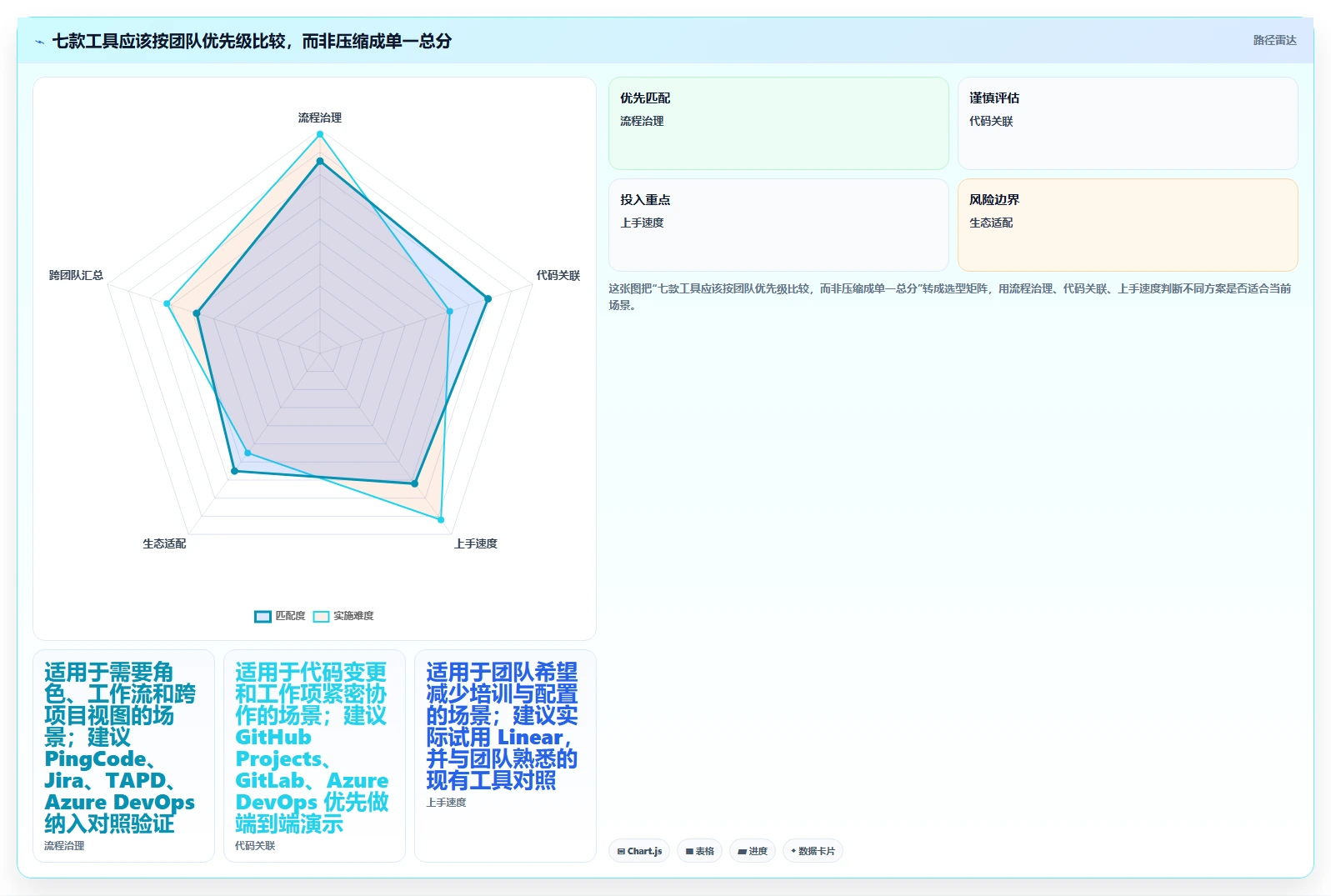Click the 进度 tag
This screenshot has height=896, width=1331.
tap(753, 851)
